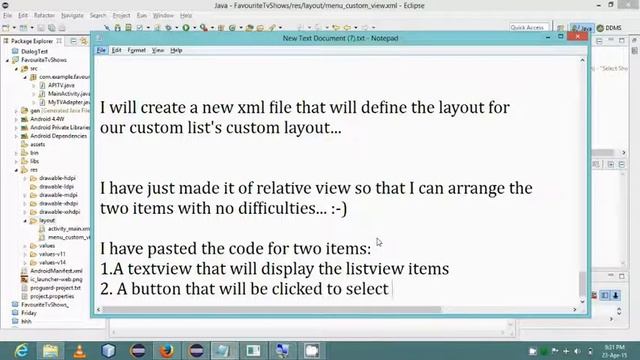Expand the gen folder node
The height and width of the screenshot is (360, 640).
tap(16, 111)
